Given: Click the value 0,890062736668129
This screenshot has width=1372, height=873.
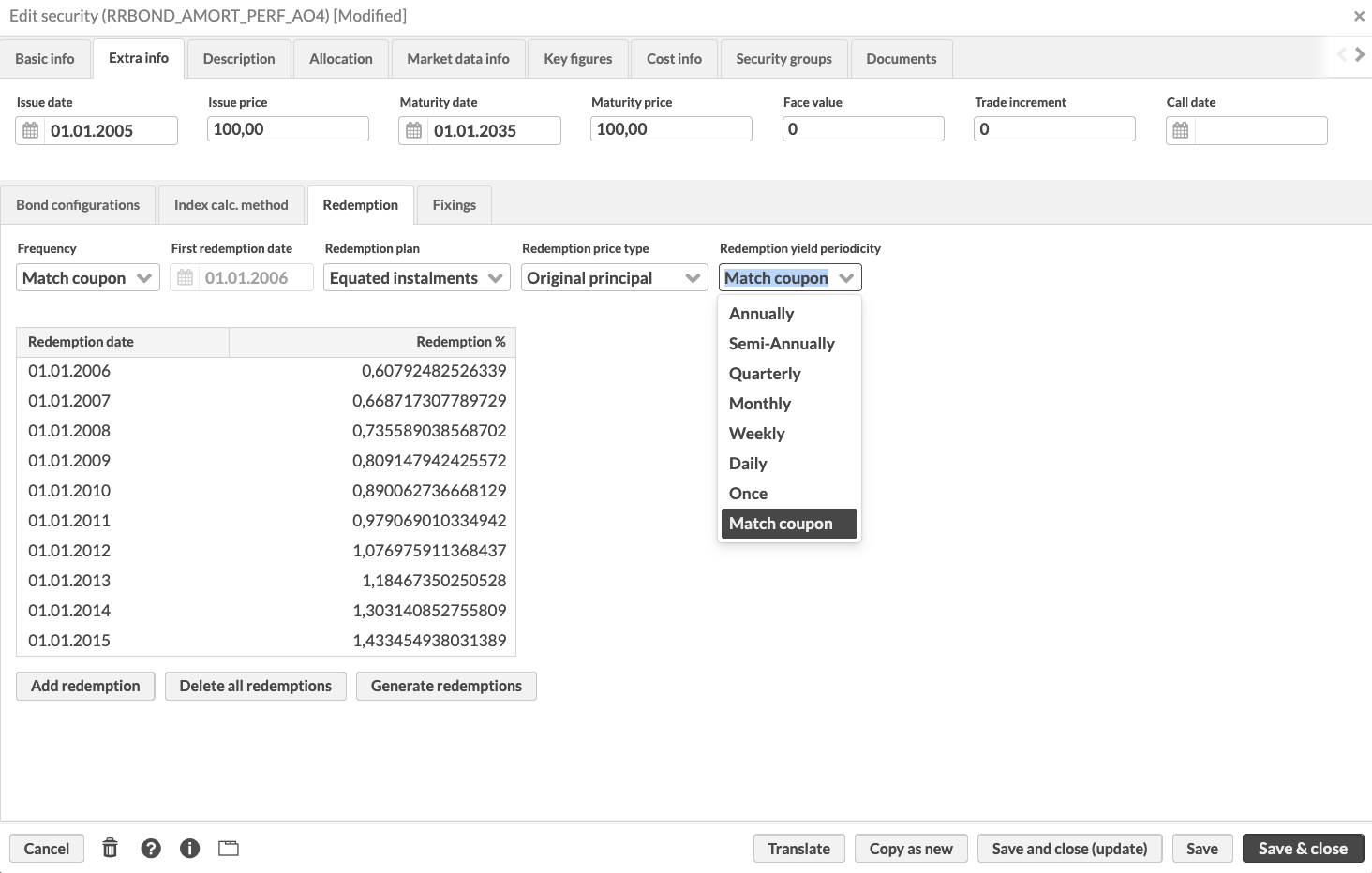Looking at the screenshot, I should pyautogui.click(x=429, y=491).
